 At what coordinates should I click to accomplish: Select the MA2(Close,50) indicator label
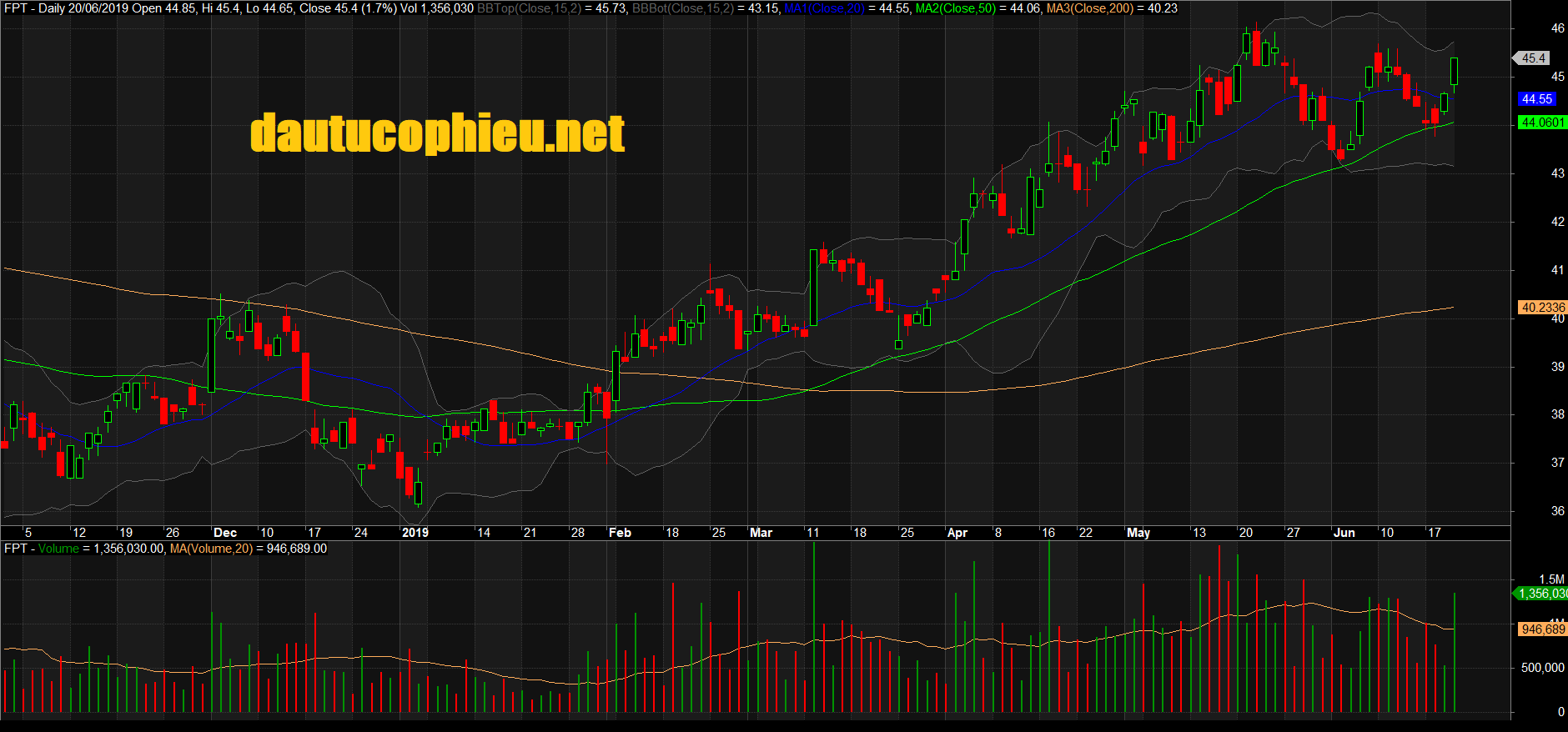pos(955,8)
